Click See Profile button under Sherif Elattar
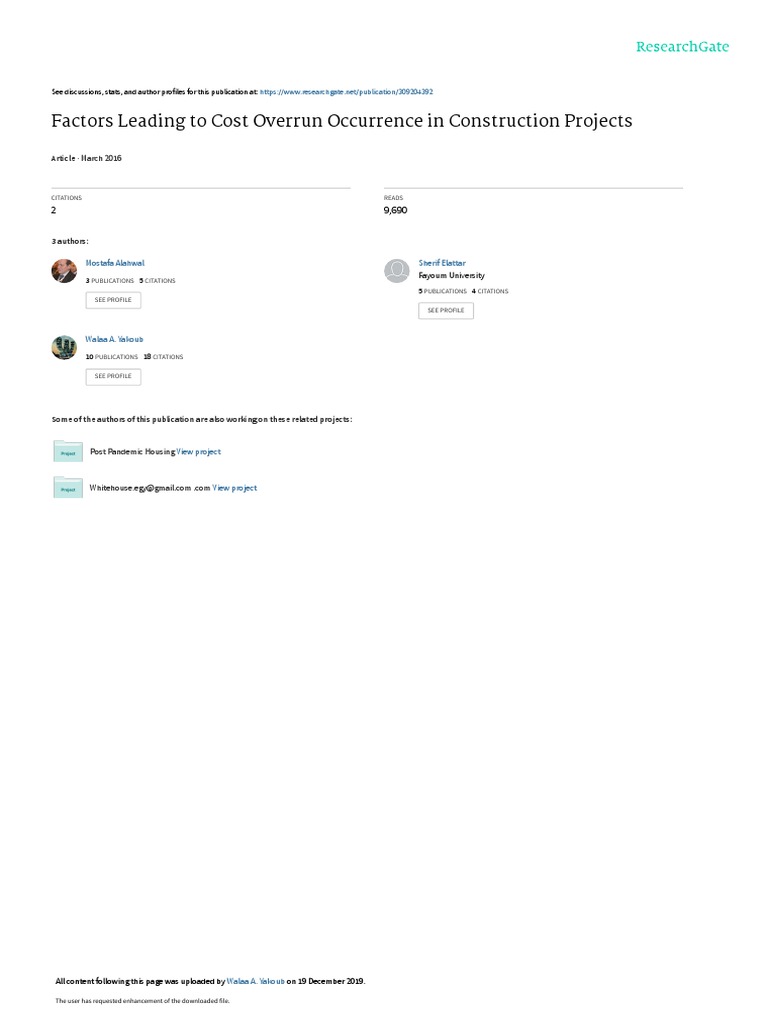The width and height of the screenshot is (768, 1024). pos(446,310)
